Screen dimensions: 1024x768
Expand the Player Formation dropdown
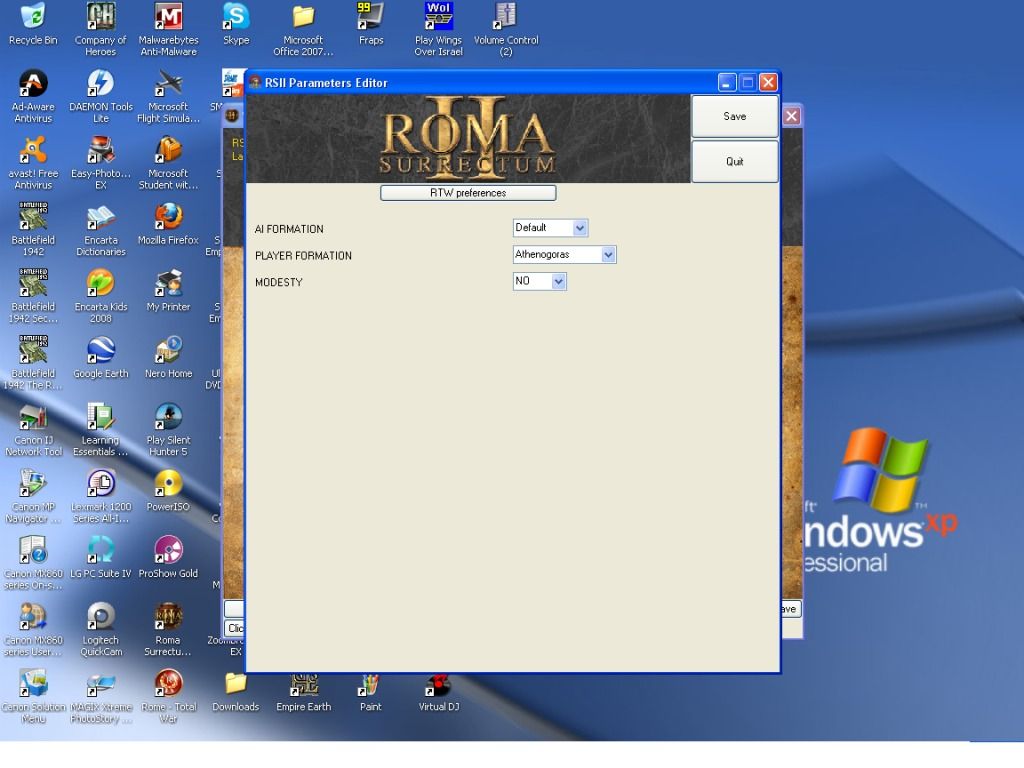(x=608, y=255)
